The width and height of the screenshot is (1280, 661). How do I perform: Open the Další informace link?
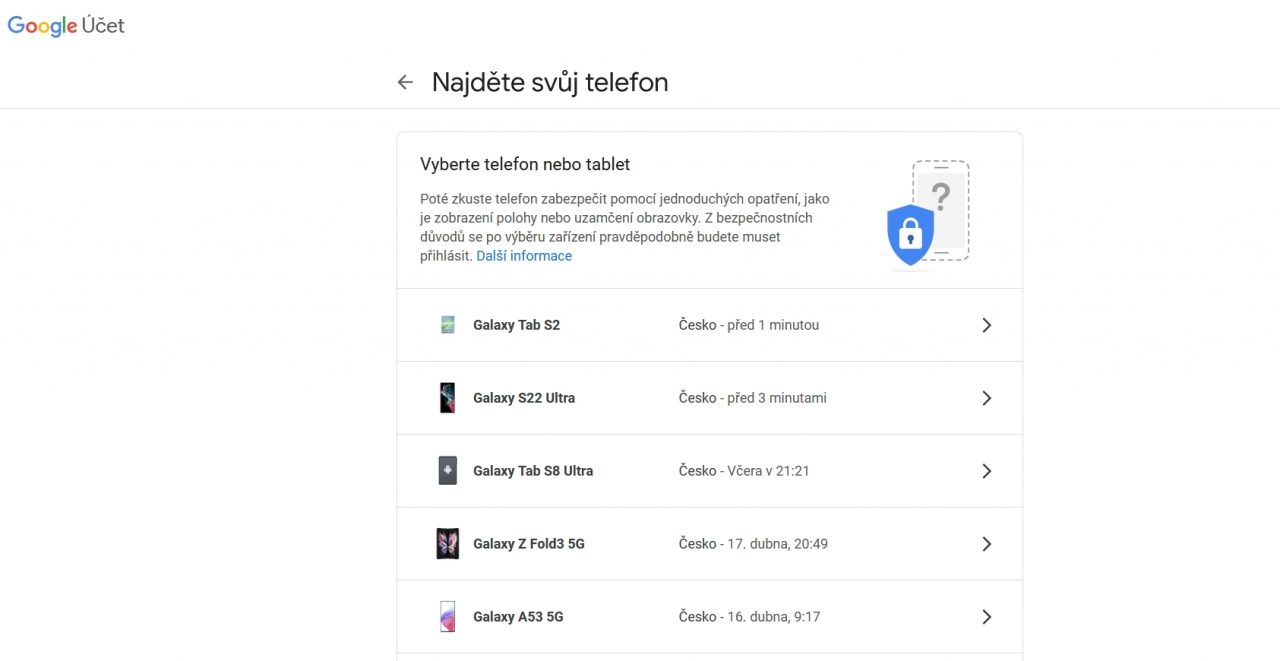click(x=524, y=256)
